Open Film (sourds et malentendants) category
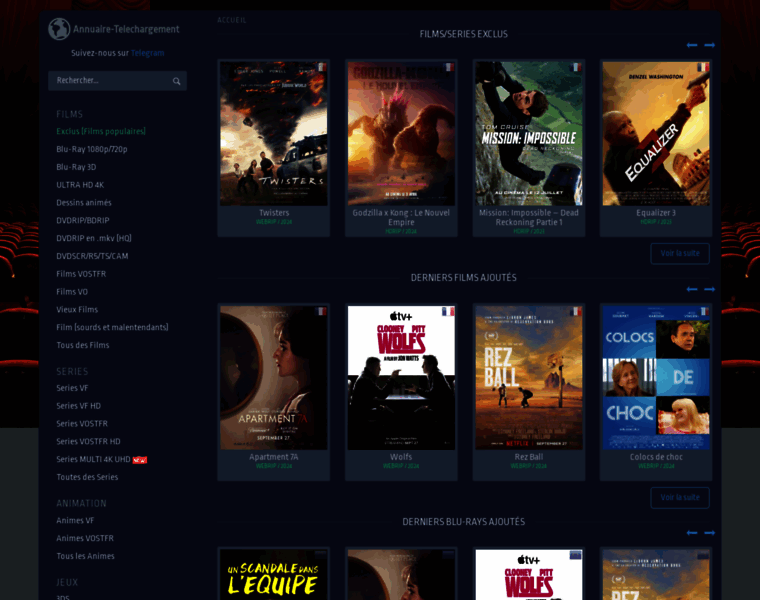The image size is (760, 600). (112, 328)
